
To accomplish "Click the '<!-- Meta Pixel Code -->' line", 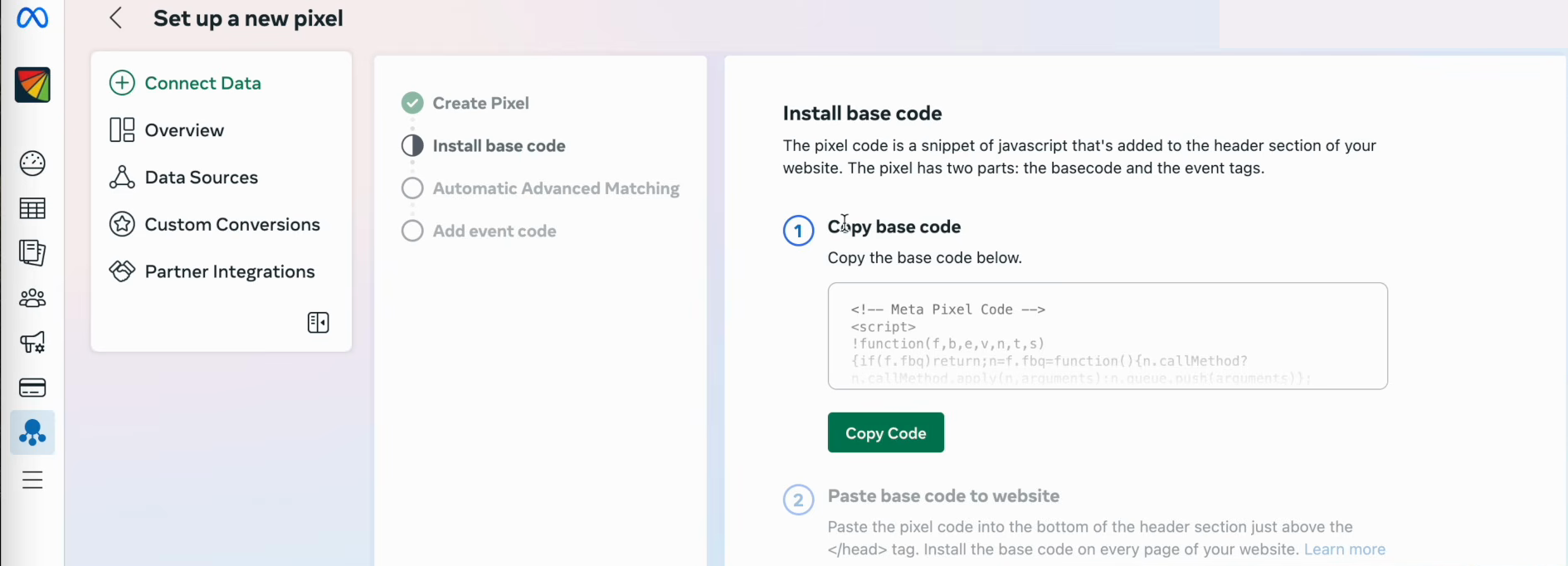I will [x=948, y=310].
